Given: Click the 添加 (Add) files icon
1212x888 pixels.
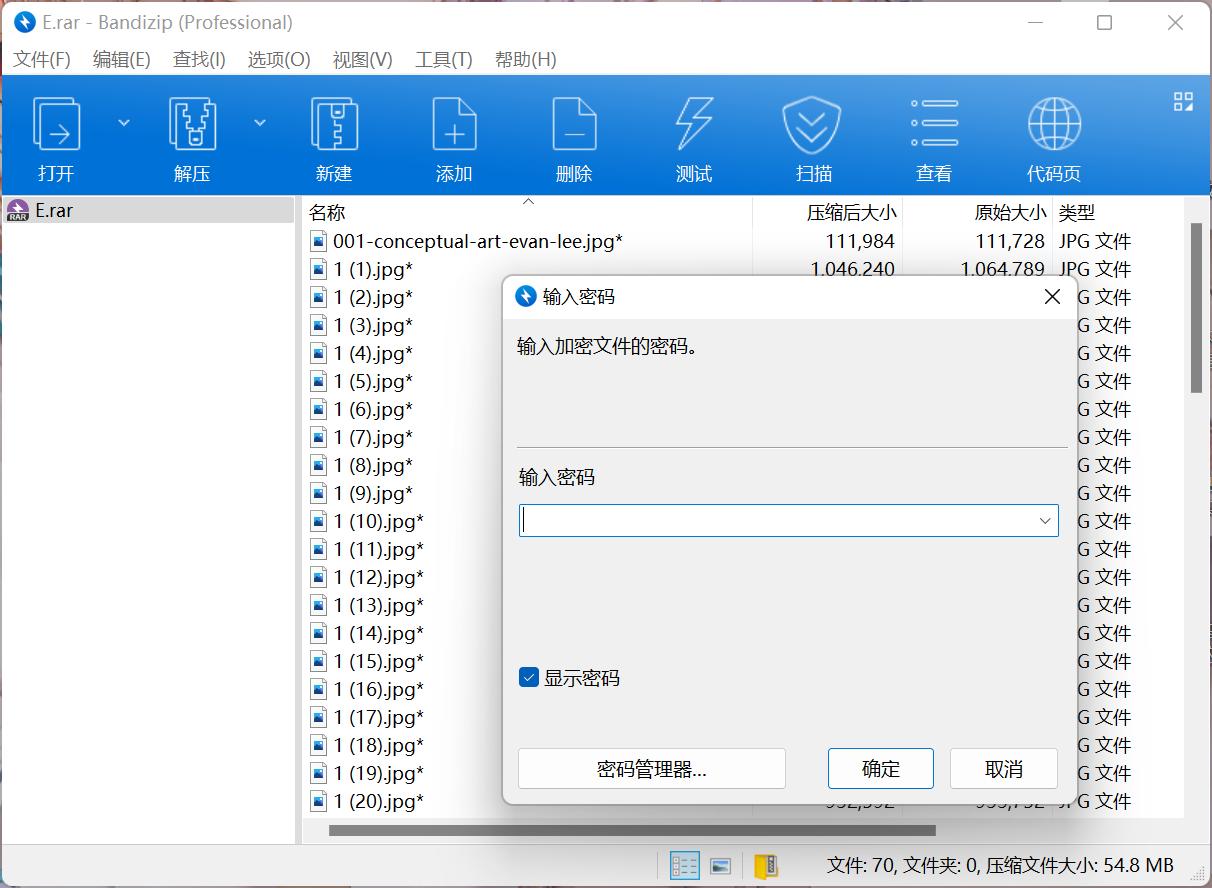Looking at the screenshot, I should click(454, 124).
